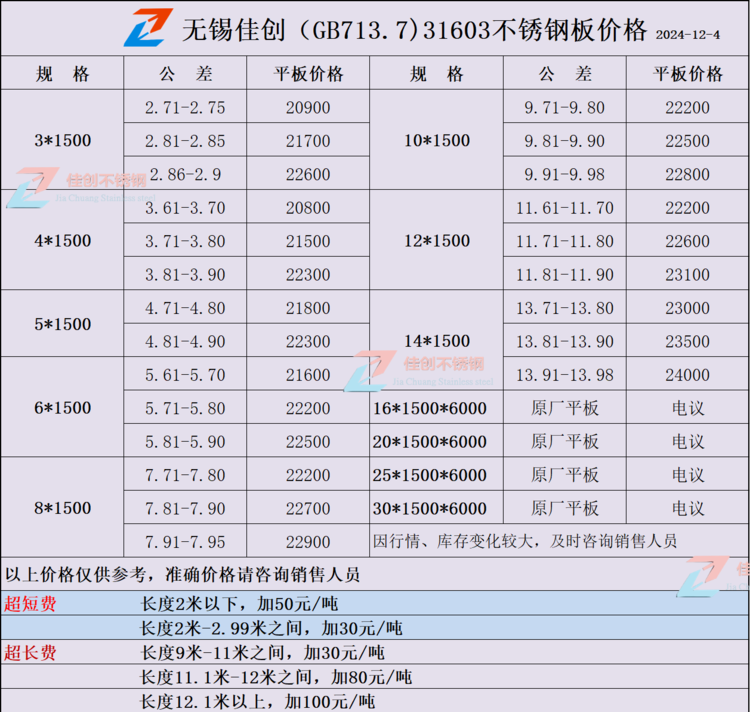Select the 3*1500 specification cell

[62, 140]
